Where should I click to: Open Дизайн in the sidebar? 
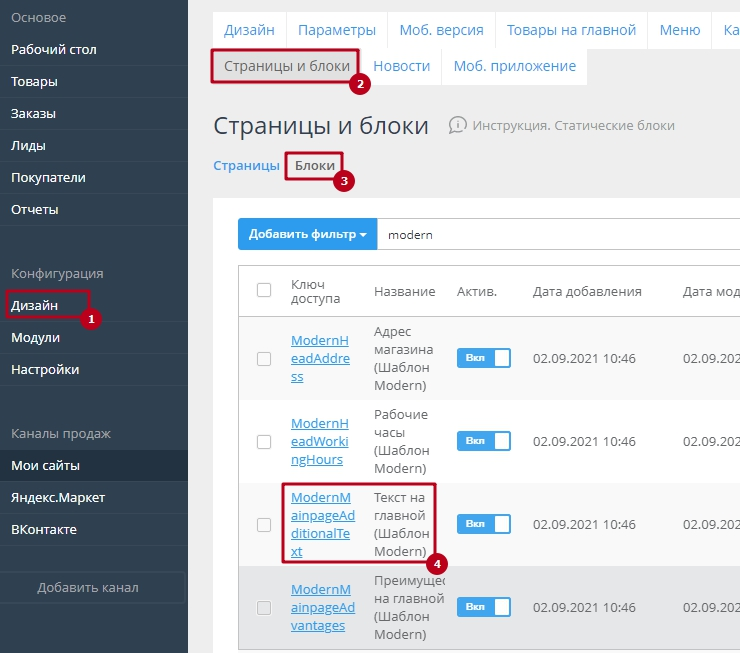[35, 305]
